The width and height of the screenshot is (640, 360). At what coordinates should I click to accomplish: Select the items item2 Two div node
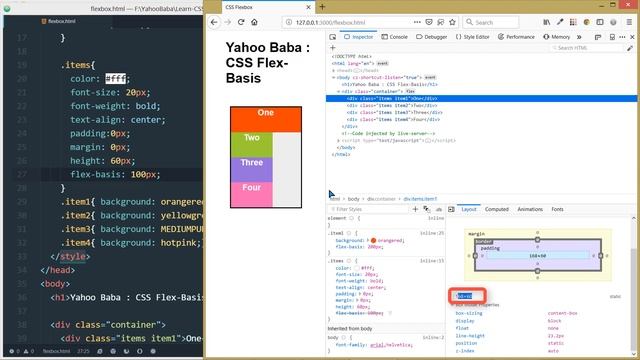392,105
